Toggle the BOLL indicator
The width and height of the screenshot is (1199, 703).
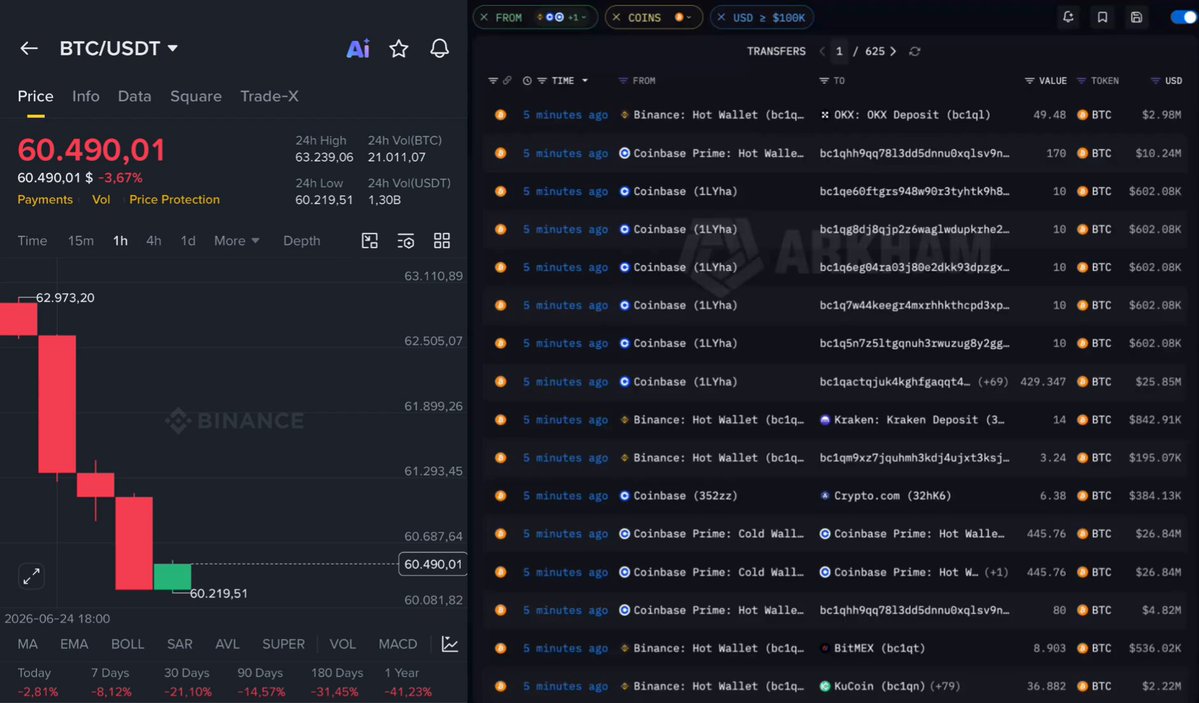(128, 644)
